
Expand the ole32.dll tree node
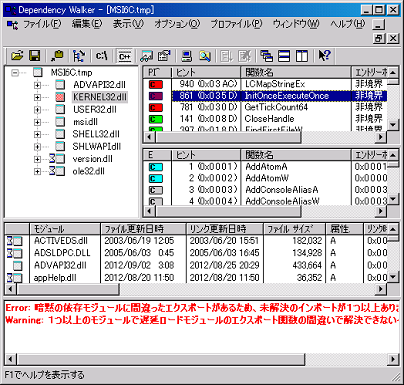point(37,171)
